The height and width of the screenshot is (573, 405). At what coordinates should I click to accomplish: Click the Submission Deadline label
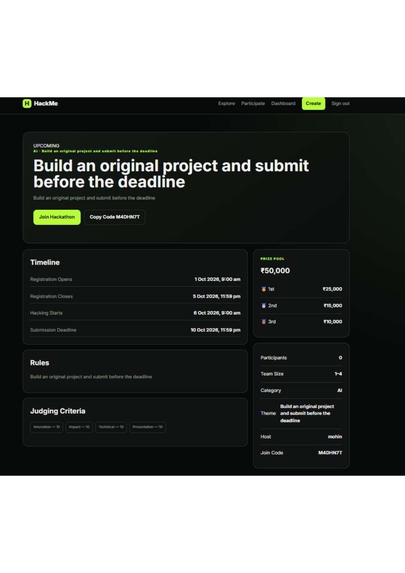[x=53, y=330]
